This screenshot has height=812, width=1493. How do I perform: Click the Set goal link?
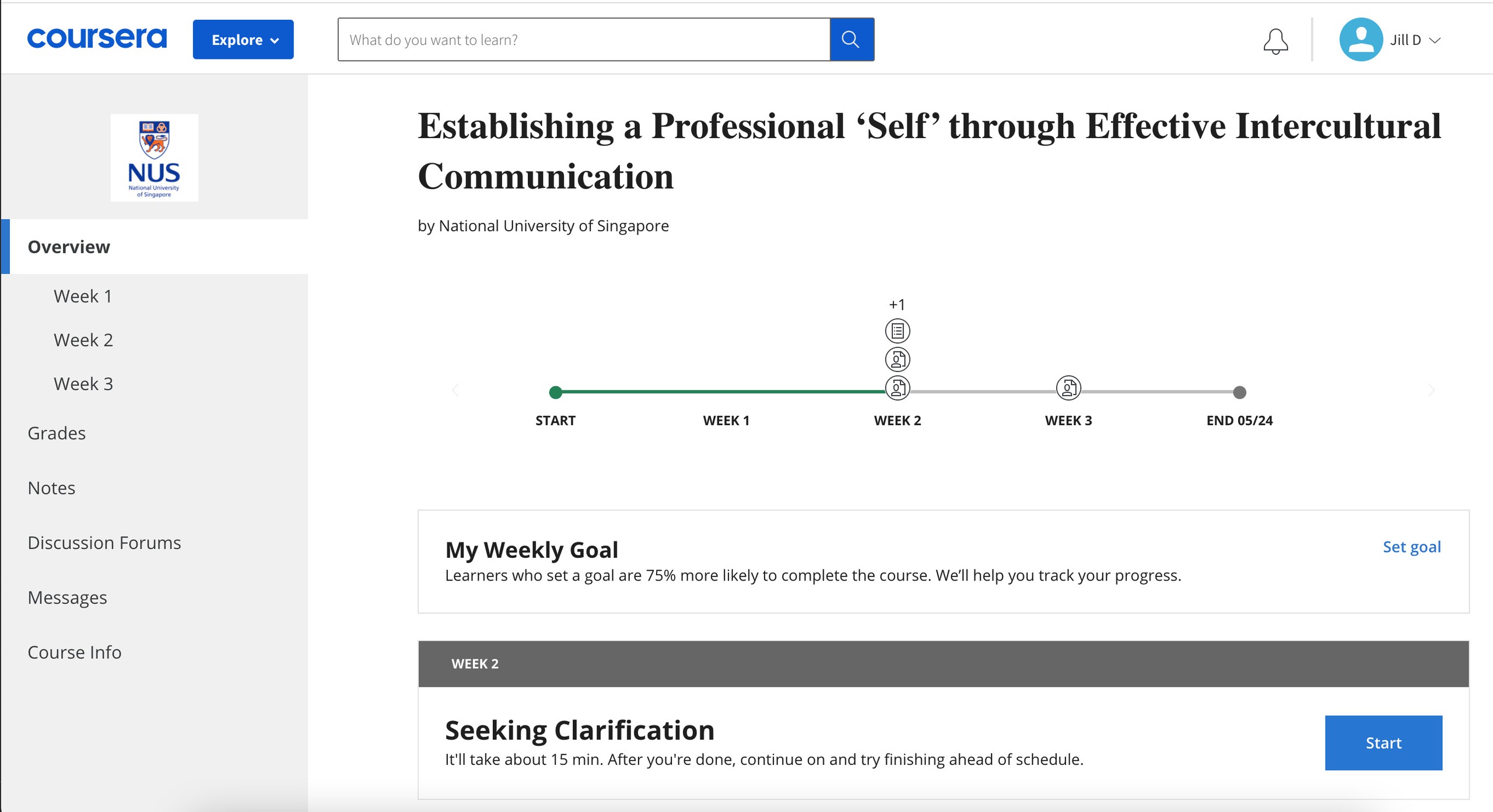(x=1411, y=547)
